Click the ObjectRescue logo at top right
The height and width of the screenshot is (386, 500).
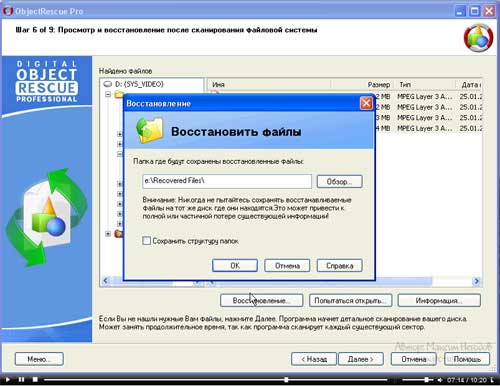[478, 38]
